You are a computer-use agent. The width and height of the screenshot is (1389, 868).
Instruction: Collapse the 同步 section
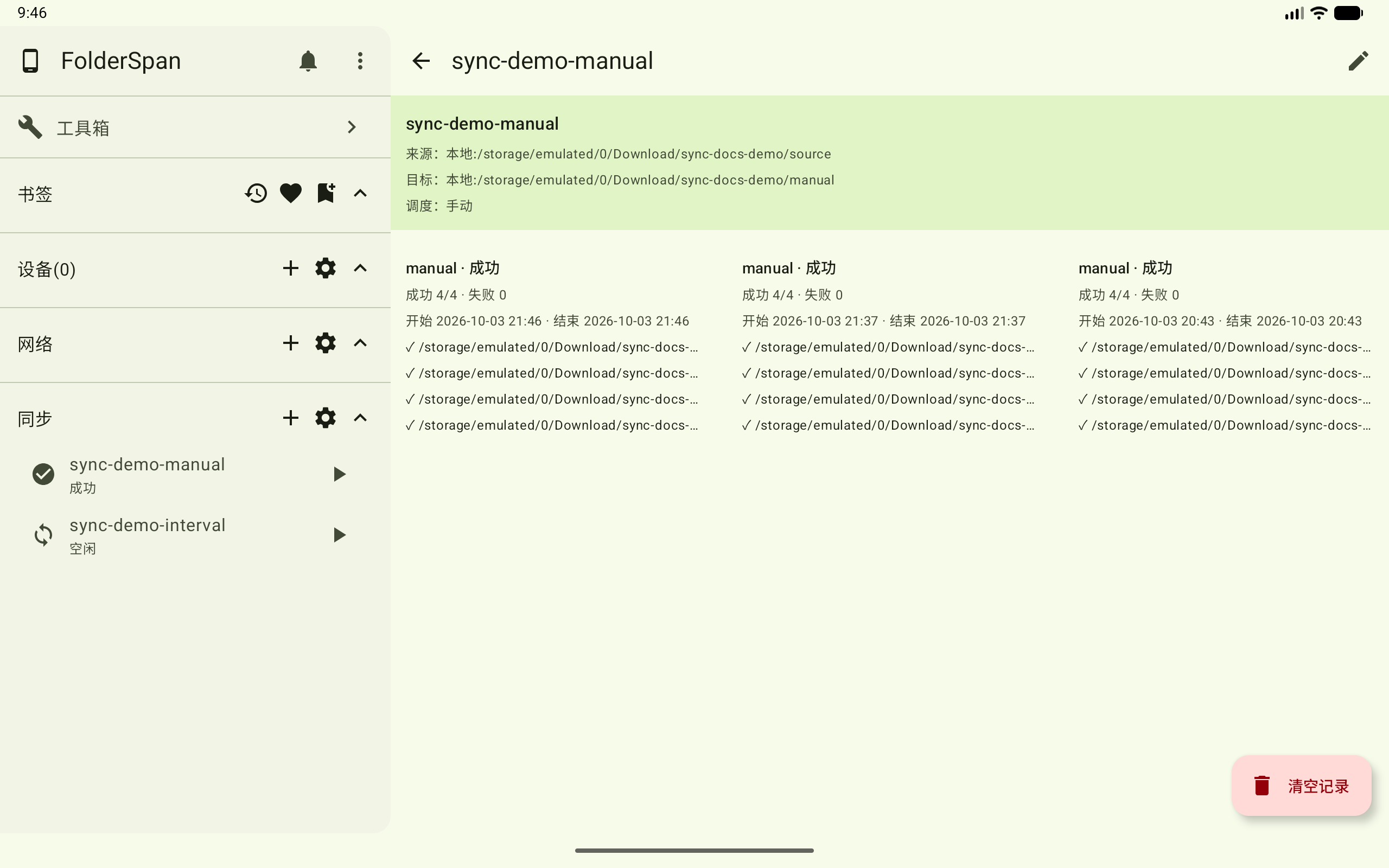360,418
